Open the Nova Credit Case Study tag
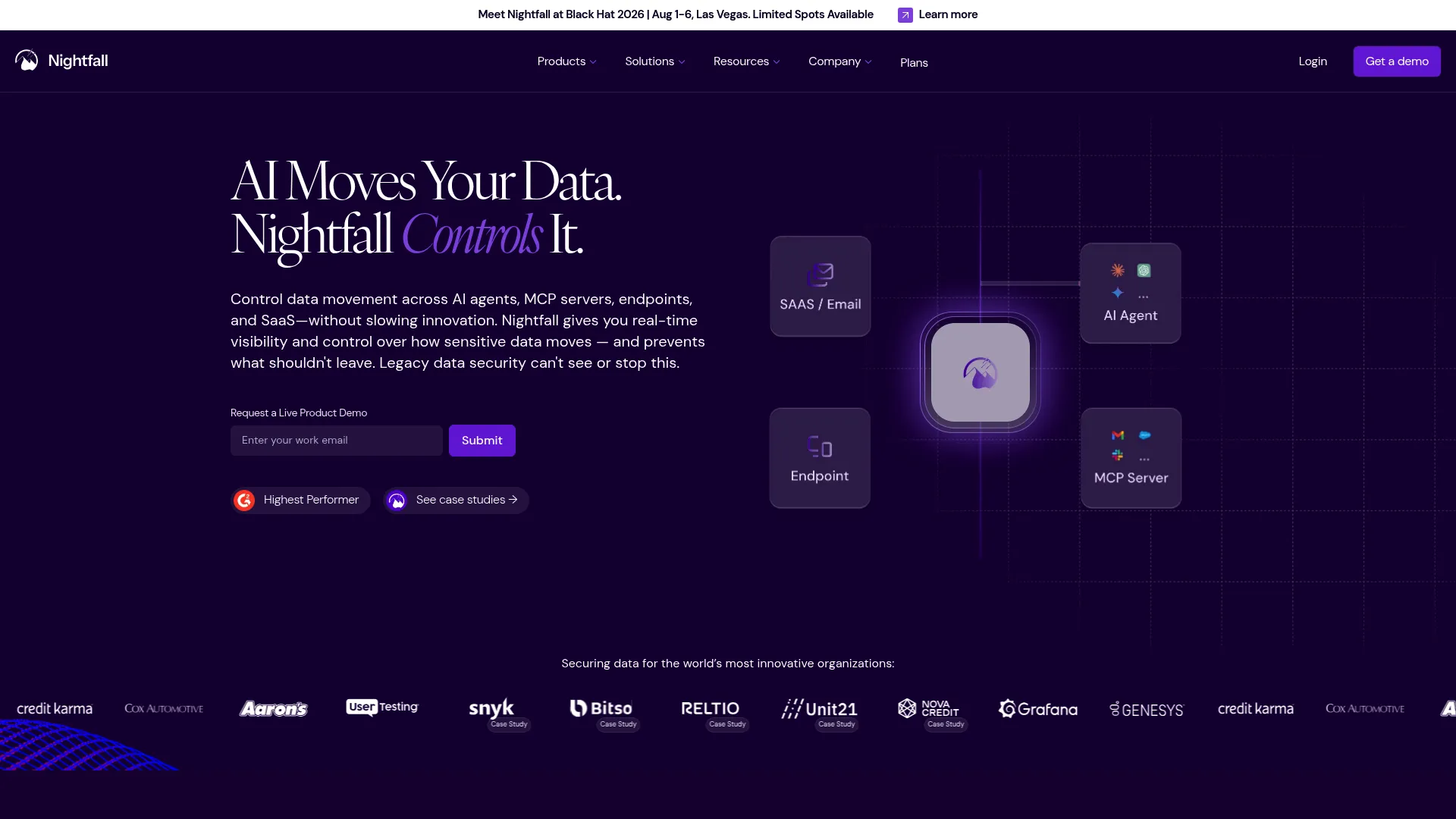Image resolution: width=1456 pixels, height=819 pixels. pyautogui.click(x=946, y=724)
